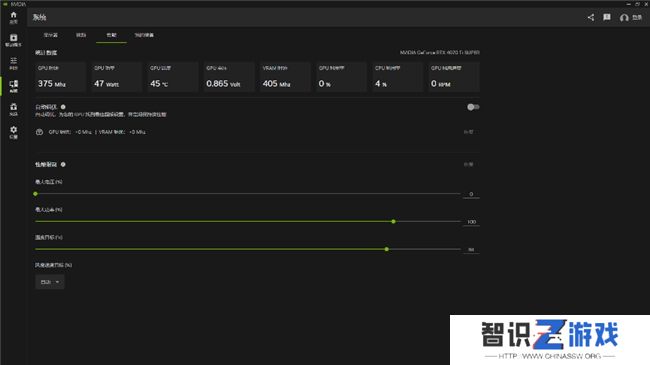Click the VRAM clock card 405 MHz
Image resolution: width=650 pixels, height=365 pixels.
click(285, 77)
